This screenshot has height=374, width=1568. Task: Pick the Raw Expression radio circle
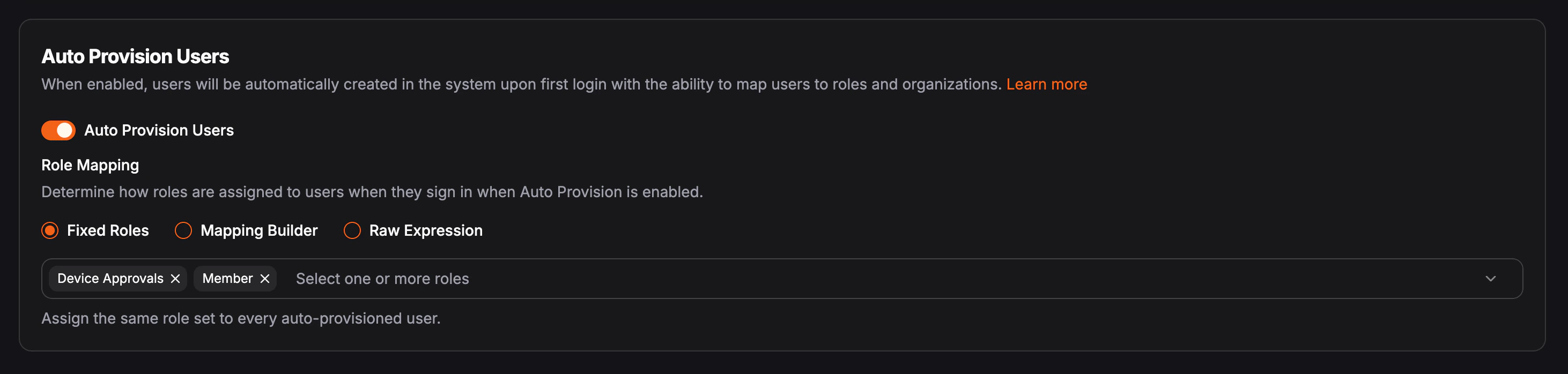(352, 230)
